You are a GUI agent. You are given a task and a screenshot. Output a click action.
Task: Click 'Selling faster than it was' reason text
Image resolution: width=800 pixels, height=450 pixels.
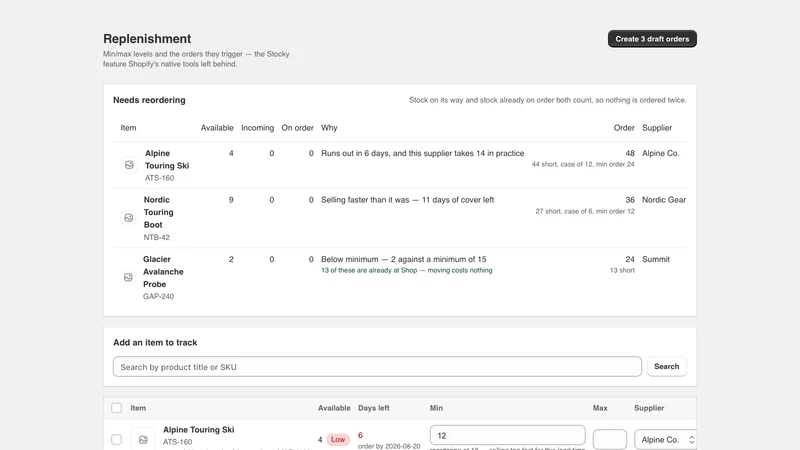[407, 200]
